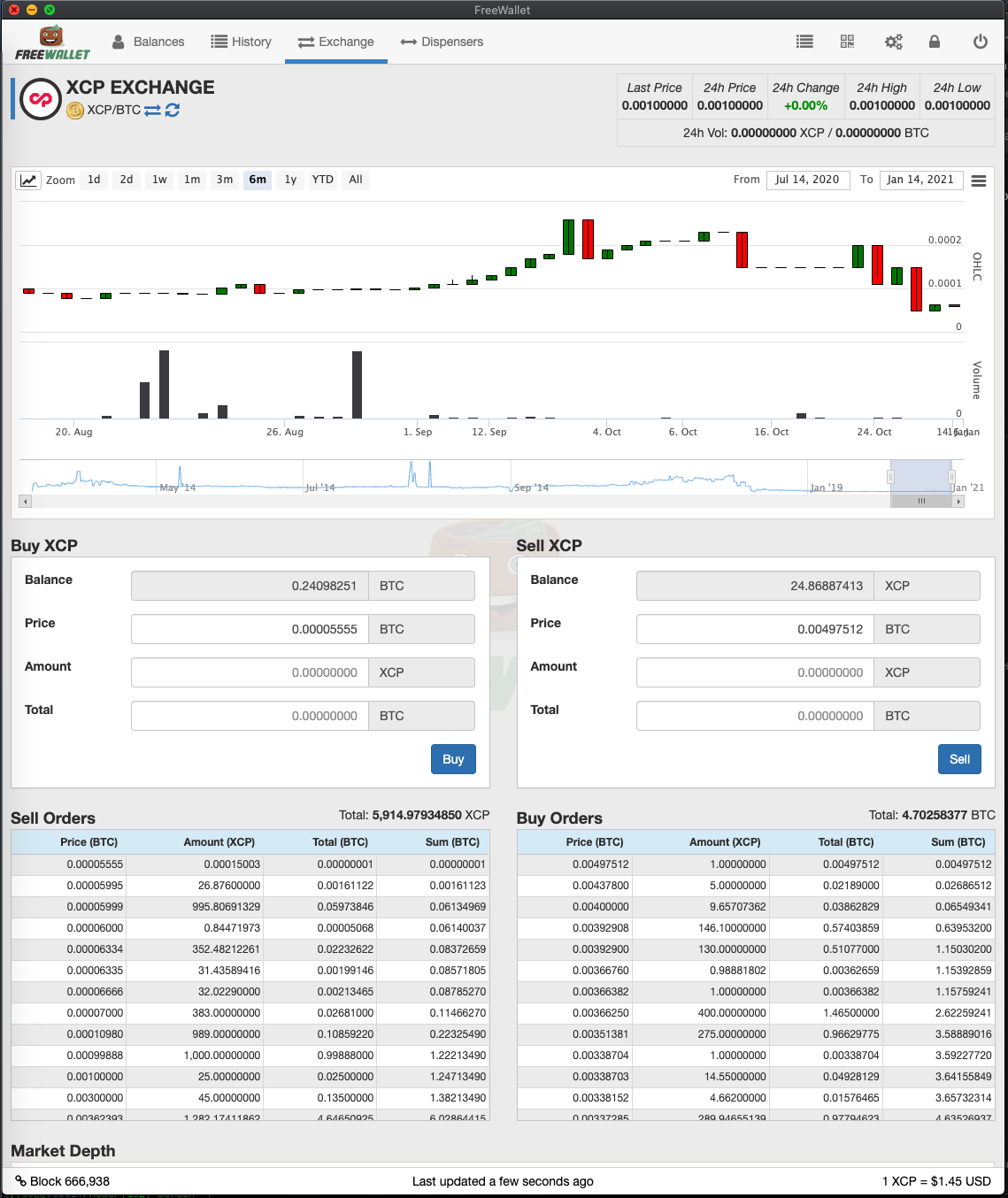Select sell order priced 0.00005555
The image size is (1008, 1198).
(x=250, y=864)
